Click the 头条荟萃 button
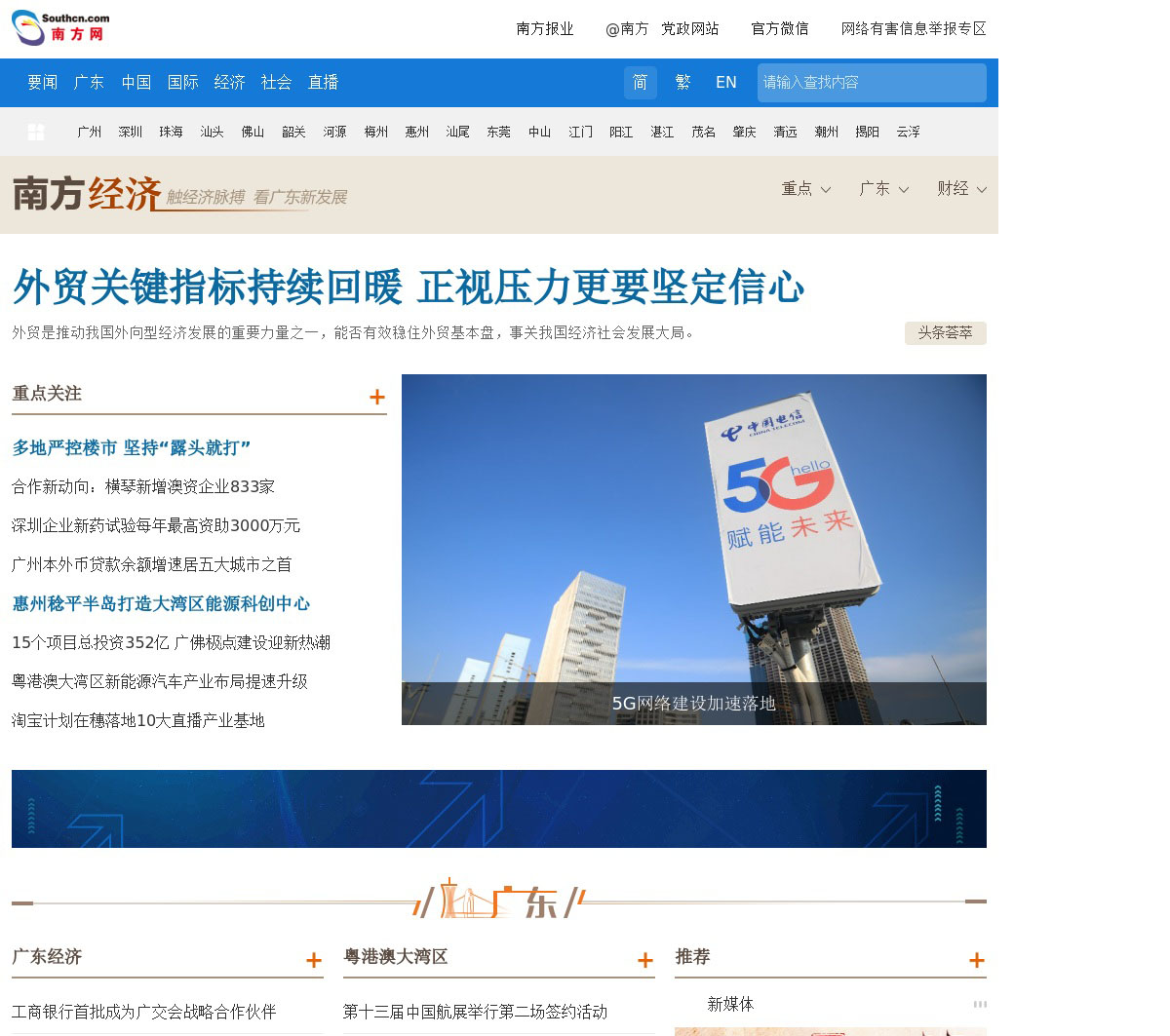The height and width of the screenshot is (1036, 1170). pos(946,333)
